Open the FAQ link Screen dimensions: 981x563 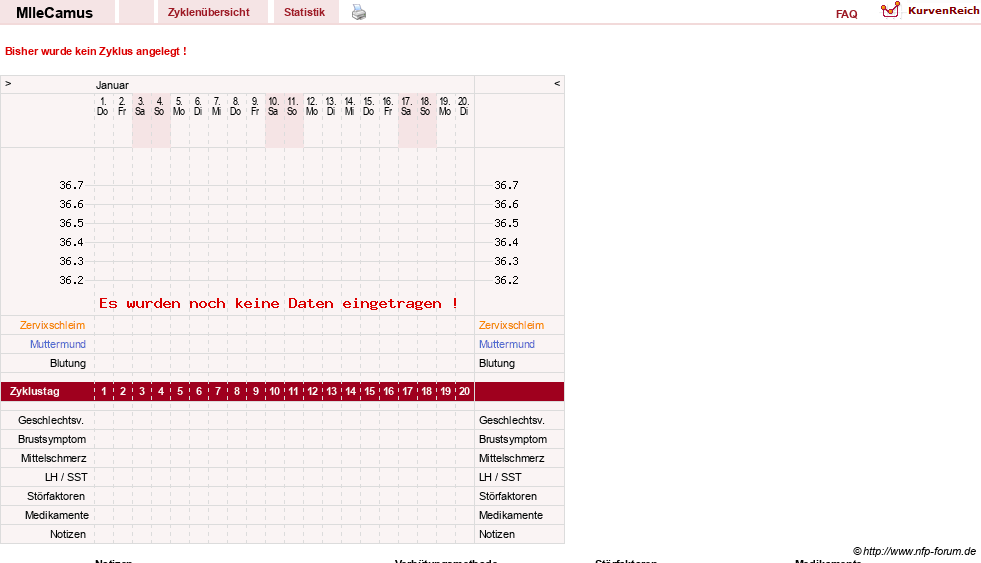click(846, 14)
